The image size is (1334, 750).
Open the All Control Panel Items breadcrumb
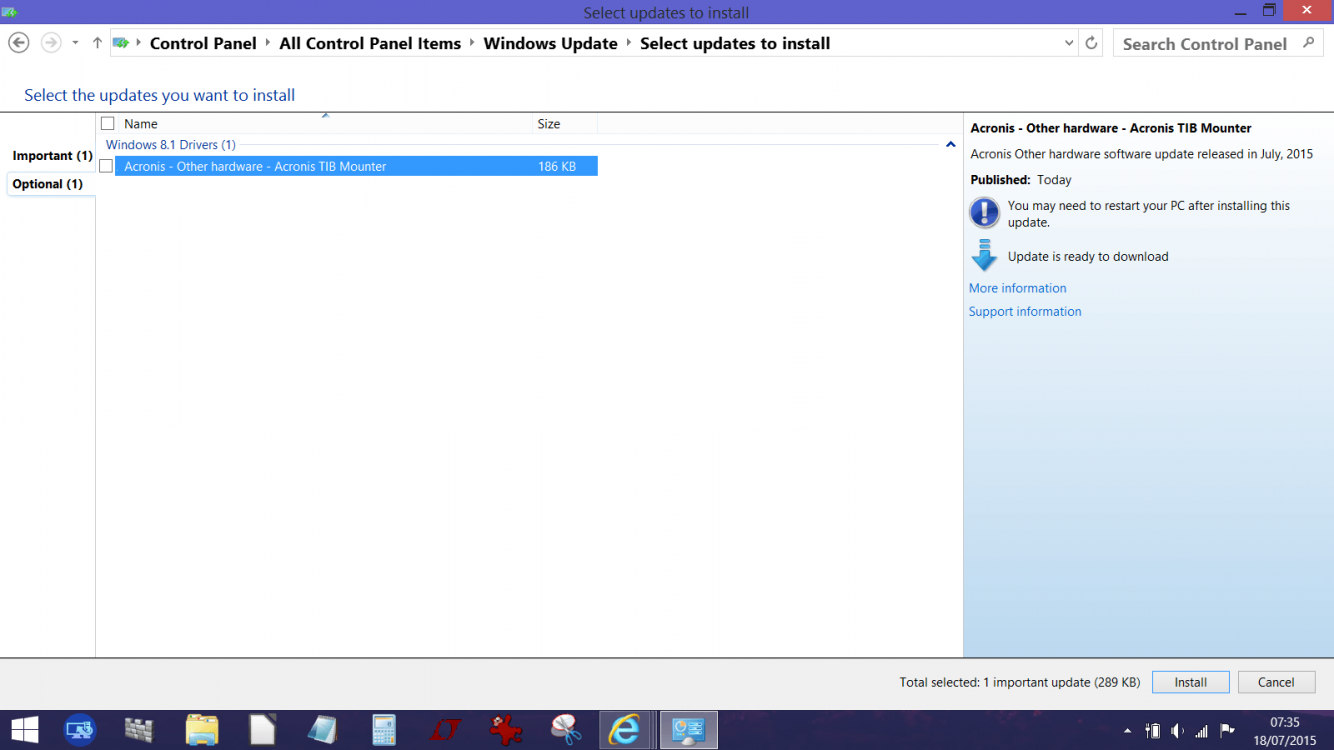click(370, 43)
